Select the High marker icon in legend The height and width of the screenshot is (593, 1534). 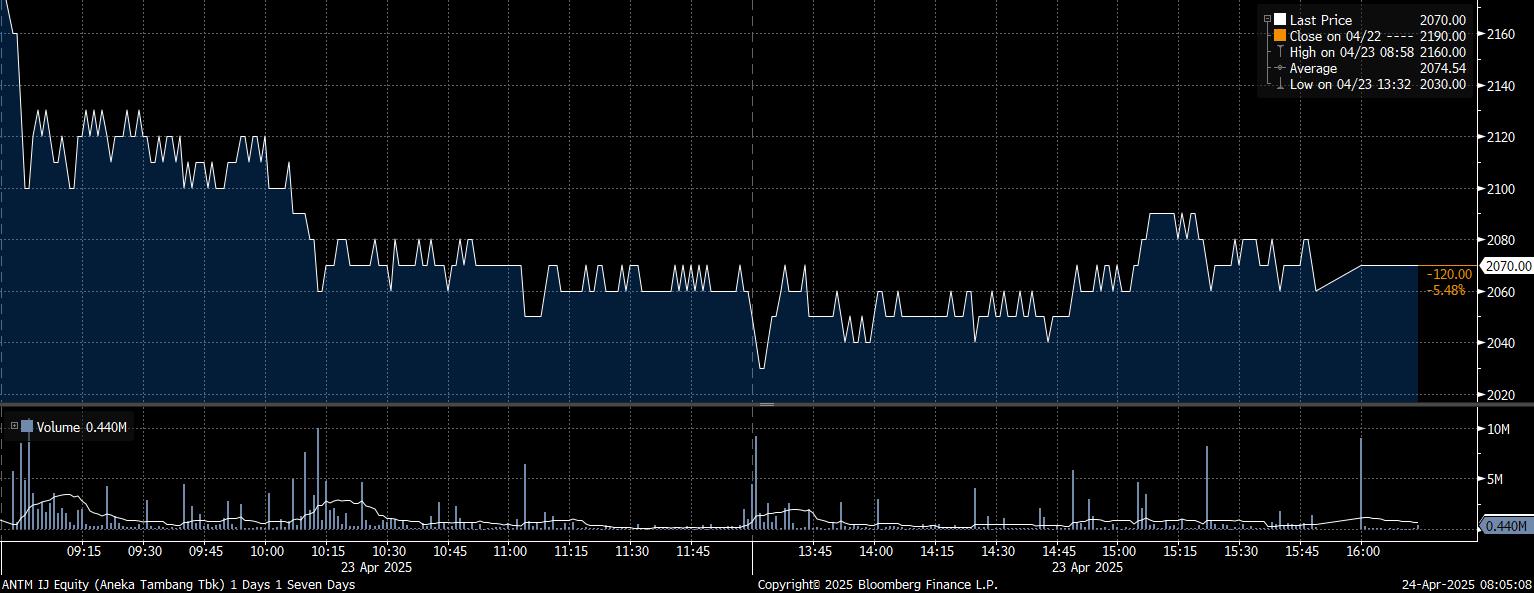[1279, 52]
